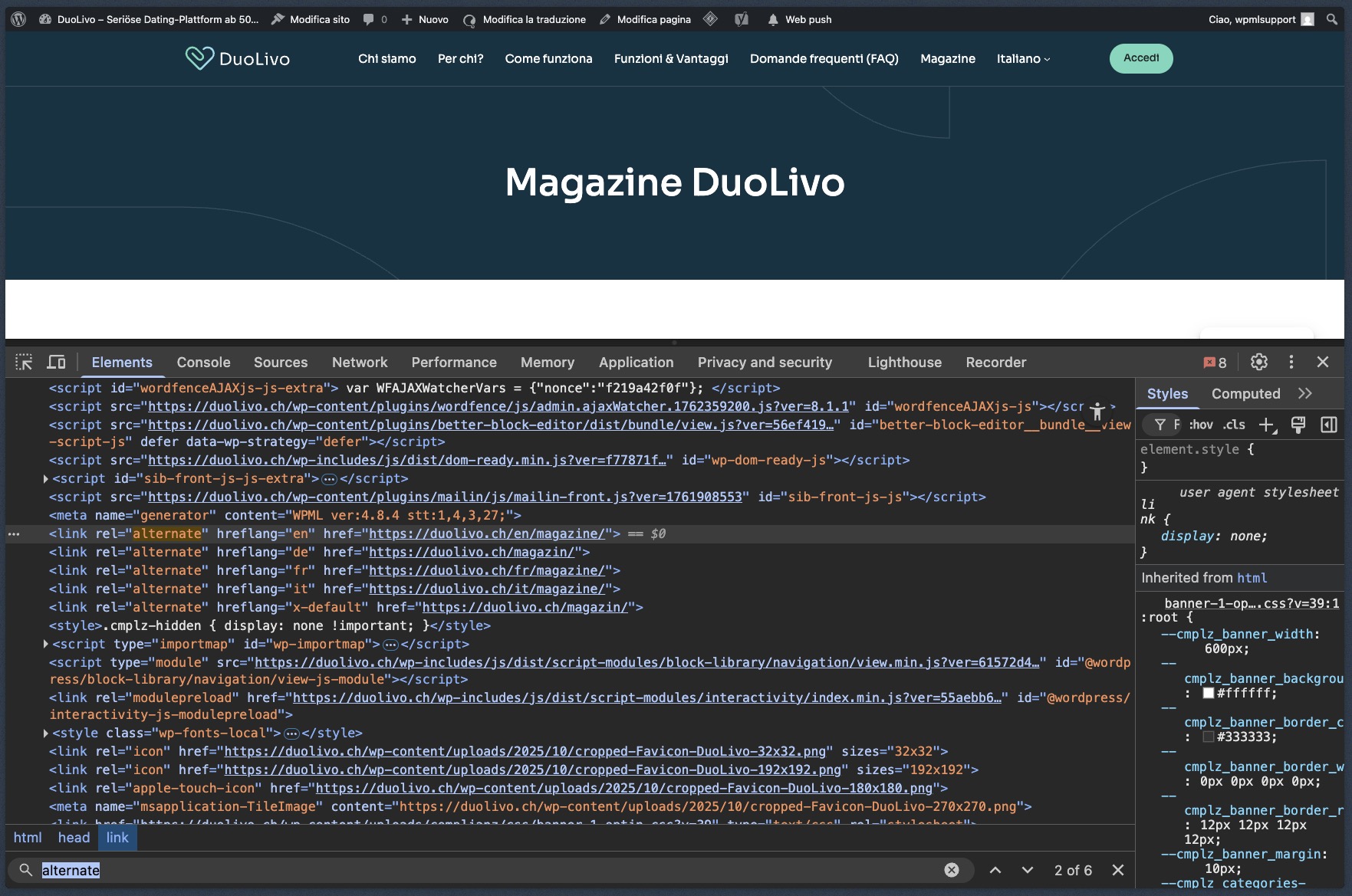
Task: Toggle the .cls element classes panel
Action: pos(1234,425)
